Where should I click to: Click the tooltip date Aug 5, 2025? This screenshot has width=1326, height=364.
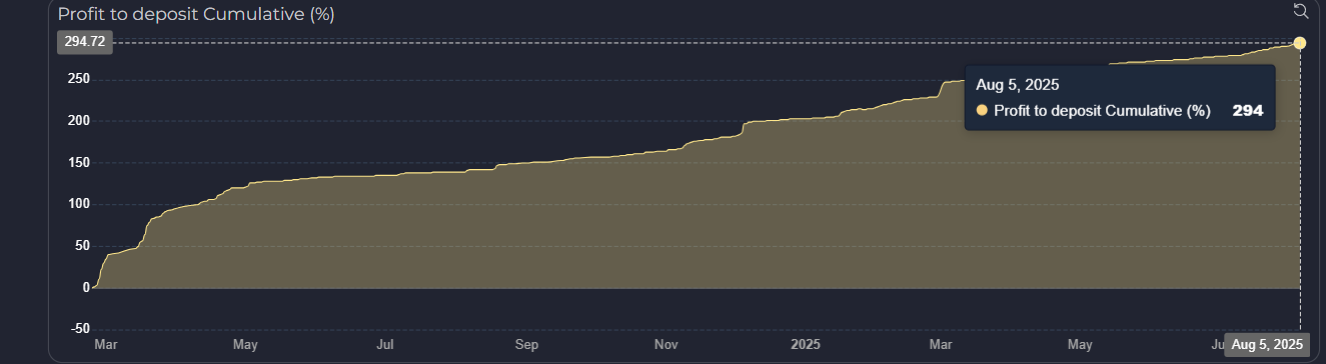click(1017, 85)
